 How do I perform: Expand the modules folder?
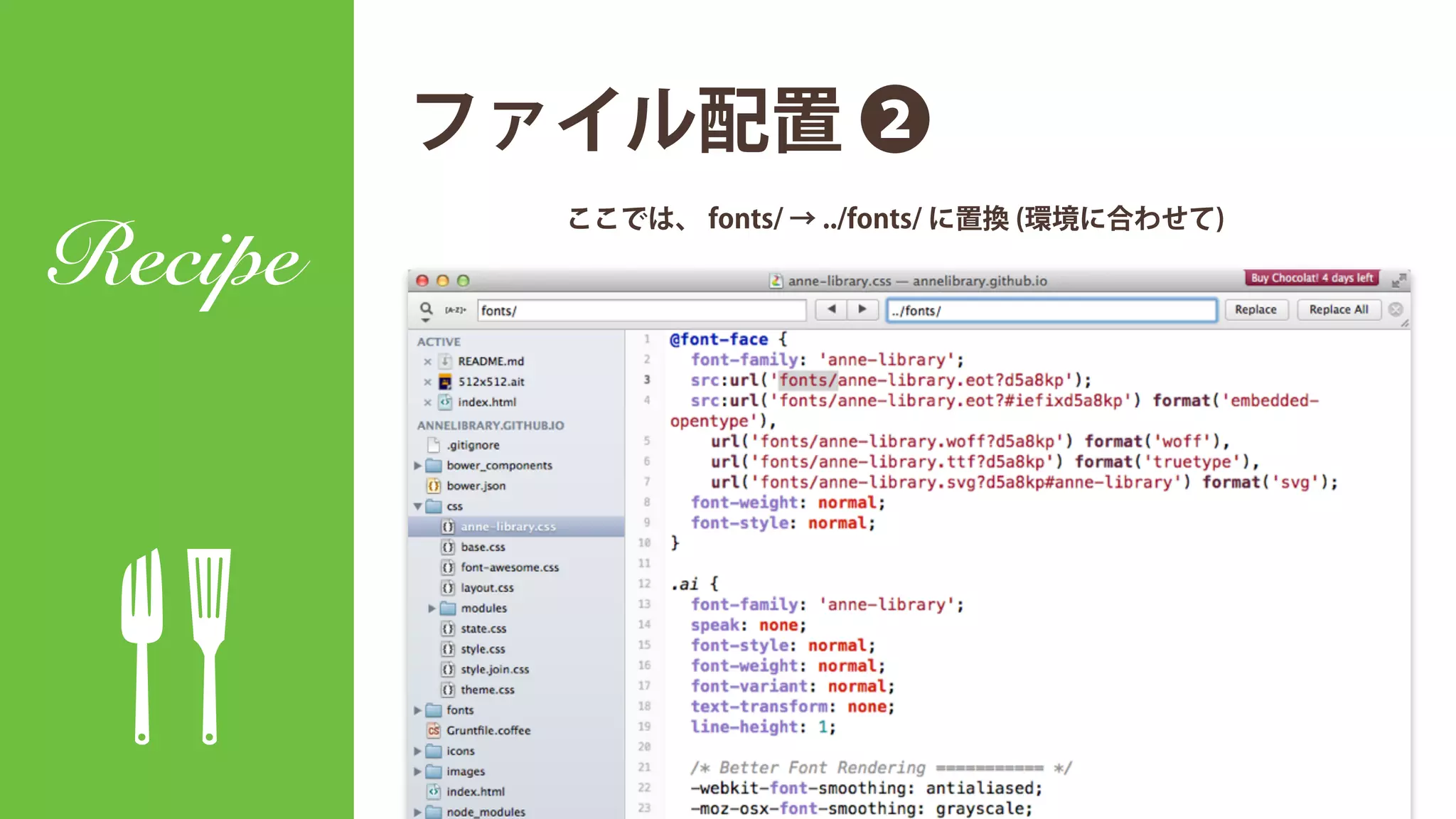coord(432,609)
